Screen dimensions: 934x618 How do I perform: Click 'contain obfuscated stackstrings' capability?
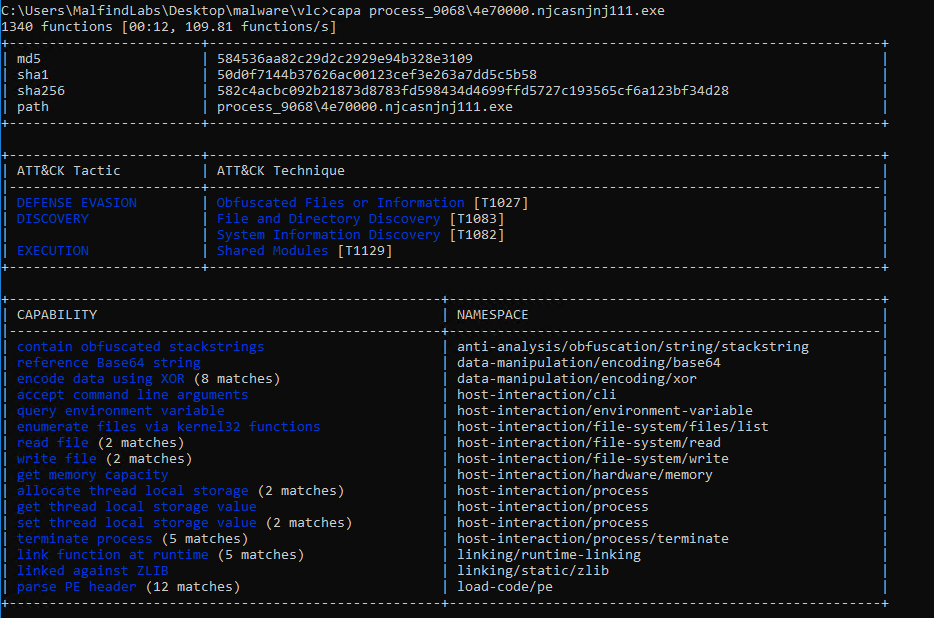pyautogui.click(x=140, y=347)
